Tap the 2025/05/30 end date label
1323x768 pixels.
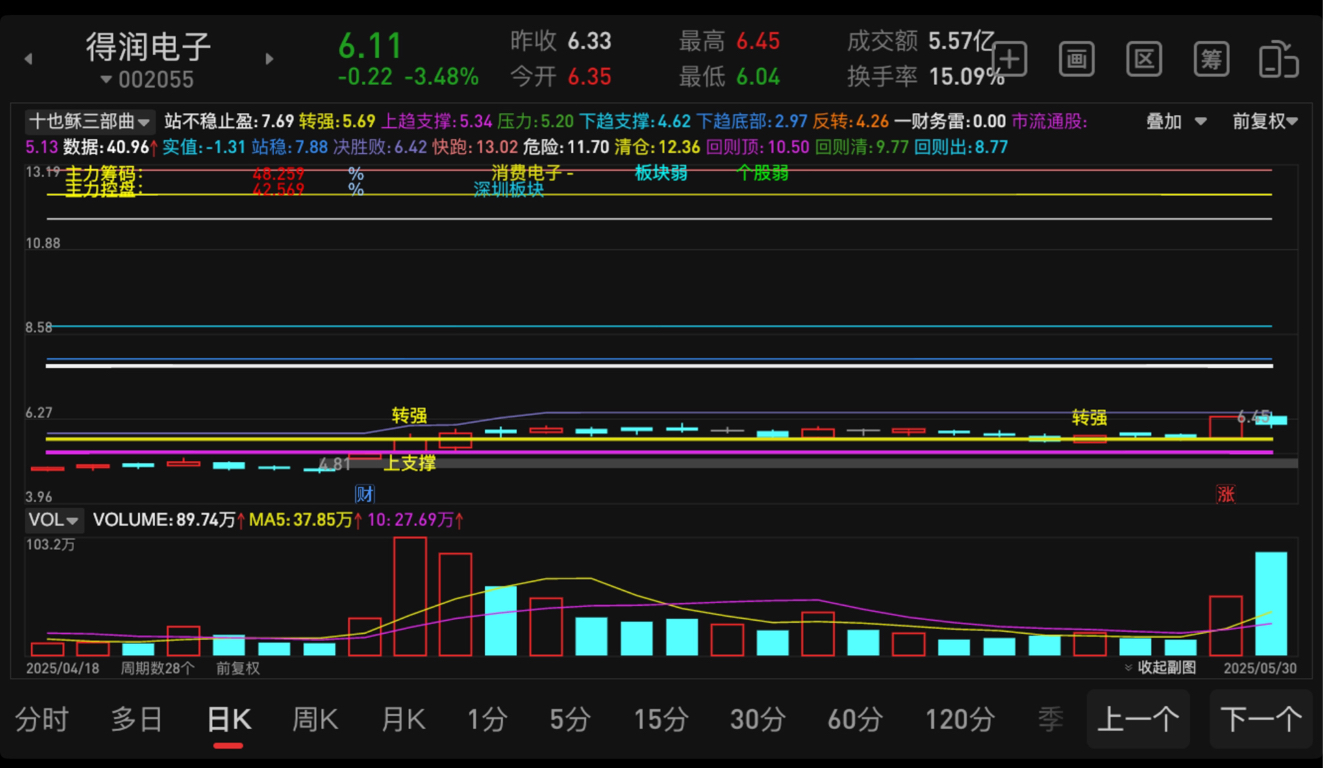click(1260, 667)
